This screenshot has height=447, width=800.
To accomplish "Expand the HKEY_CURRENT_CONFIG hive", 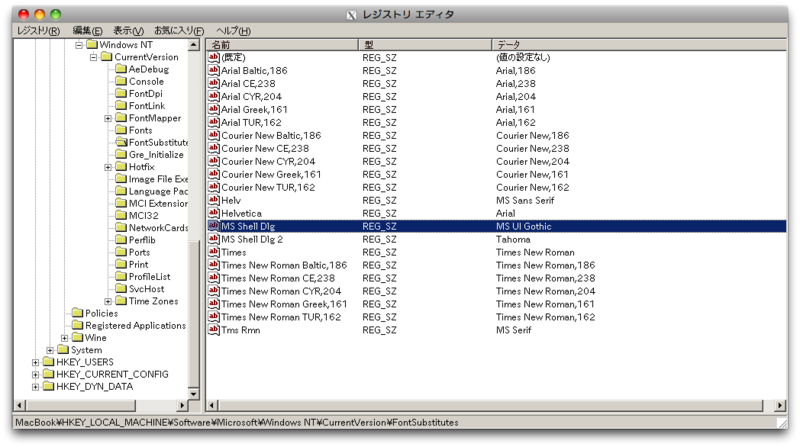I will point(35,375).
